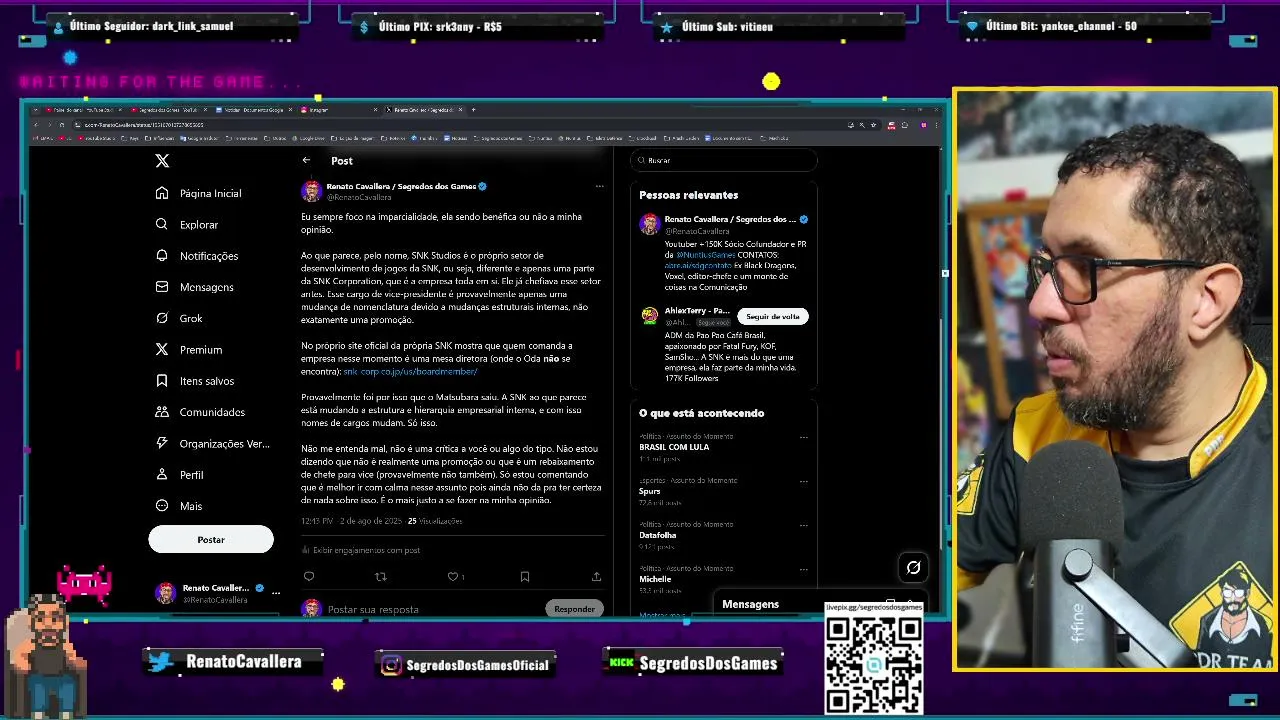This screenshot has width=1280, height=720.
Task: Click the Mais circle icon
Action: 162,505
